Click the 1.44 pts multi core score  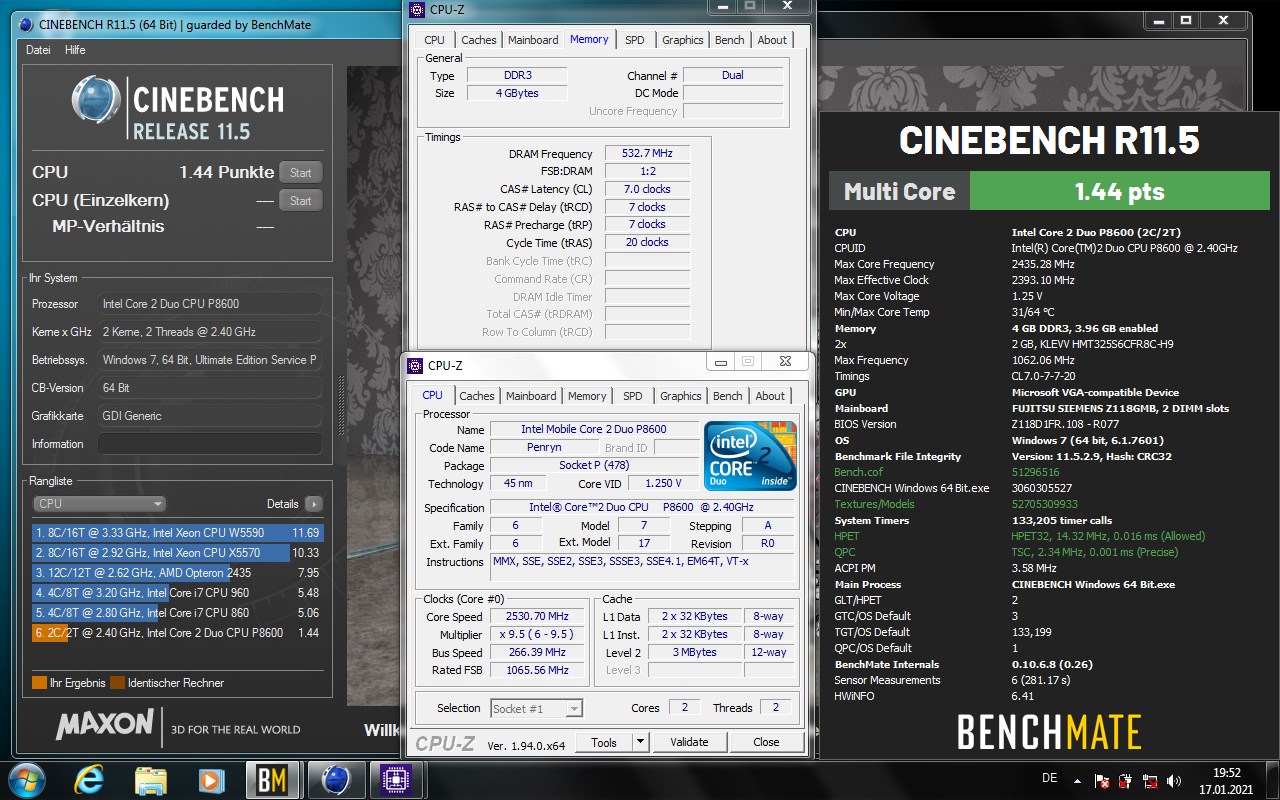tap(1119, 191)
